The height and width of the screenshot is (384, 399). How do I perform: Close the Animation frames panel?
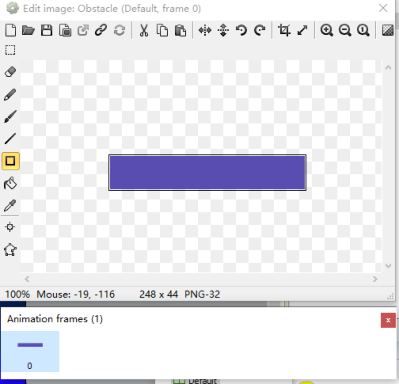(388, 320)
